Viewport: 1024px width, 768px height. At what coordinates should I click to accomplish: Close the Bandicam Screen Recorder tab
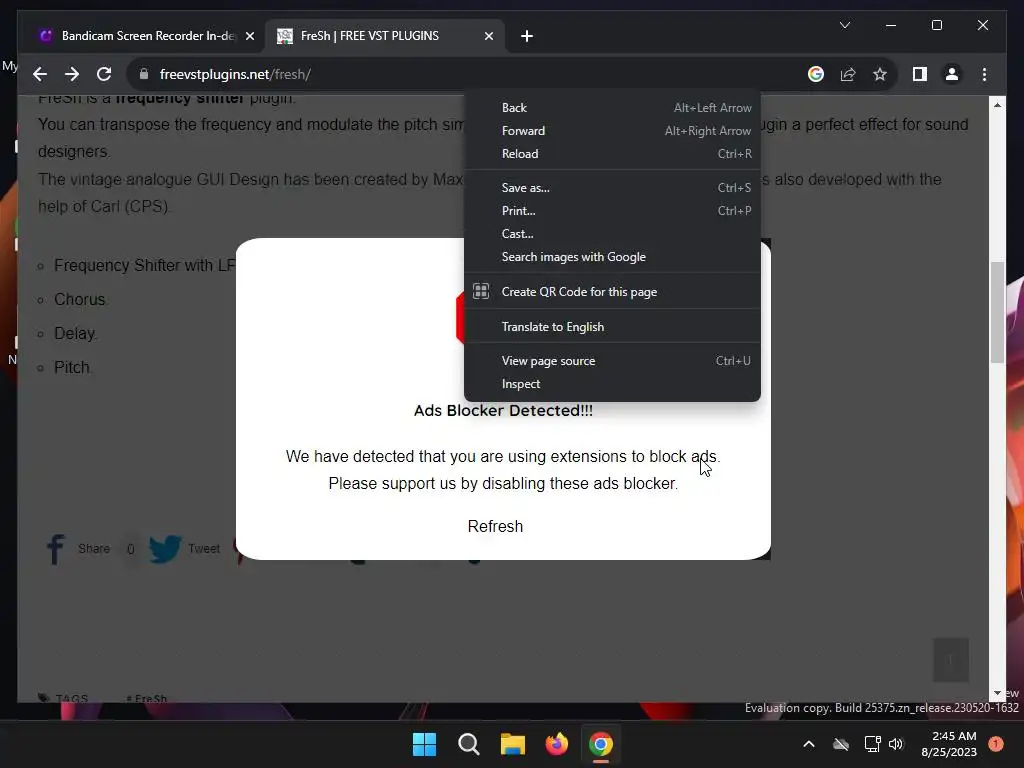[249, 36]
